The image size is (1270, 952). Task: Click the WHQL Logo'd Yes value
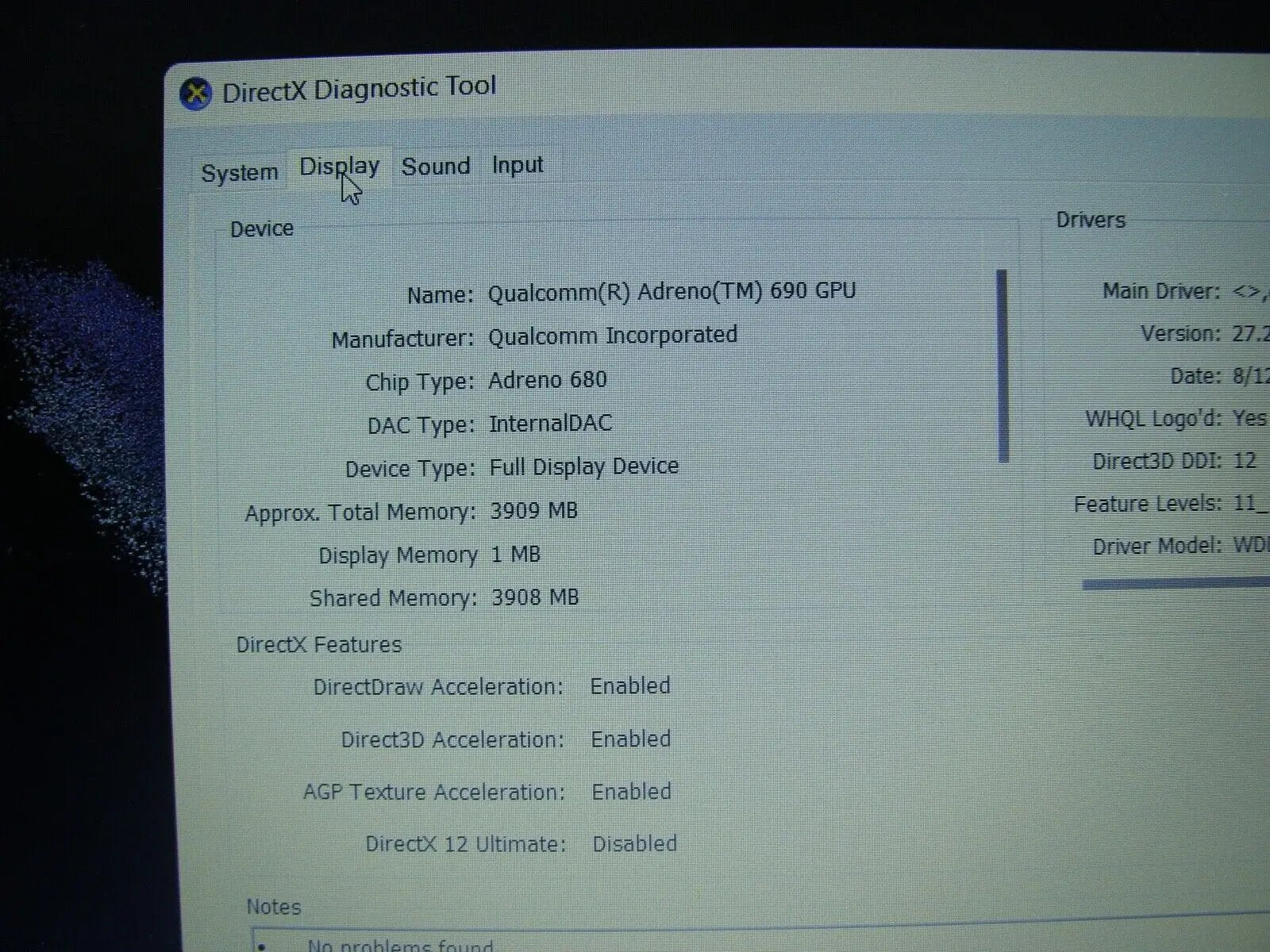click(1249, 418)
